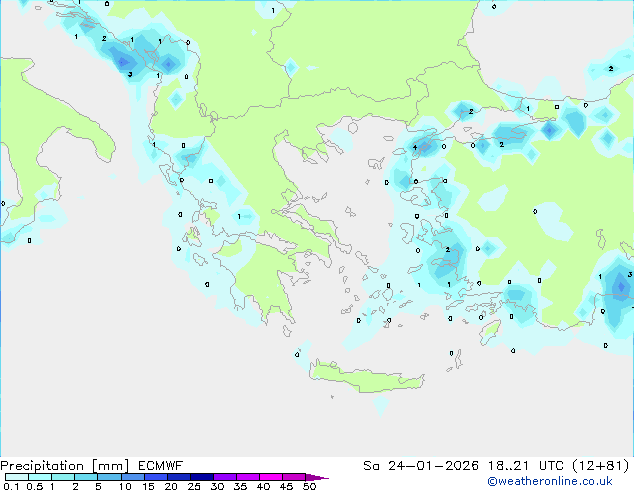Click the 5–10 mm legend color swatch

[x=109, y=478]
